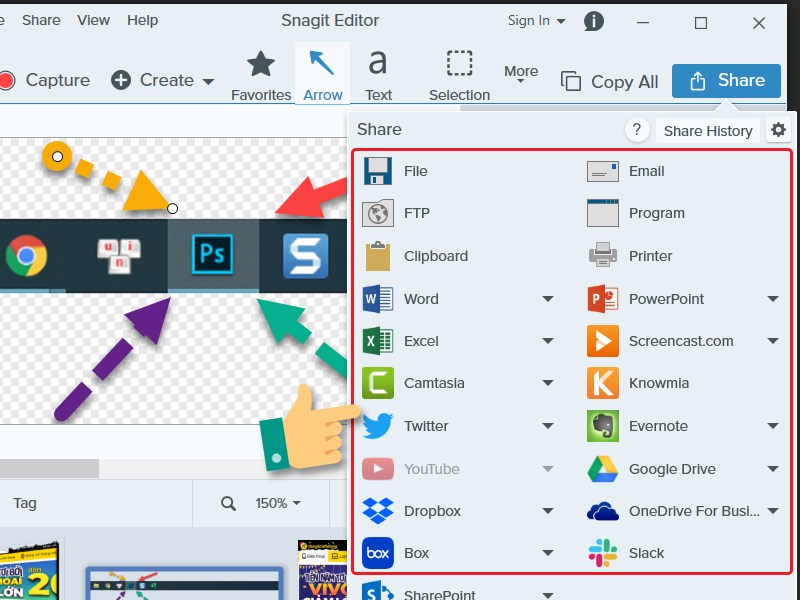Screen dimensions: 800x600
Task: Select the highlighted arrows capture thumbnail
Action: (184, 583)
